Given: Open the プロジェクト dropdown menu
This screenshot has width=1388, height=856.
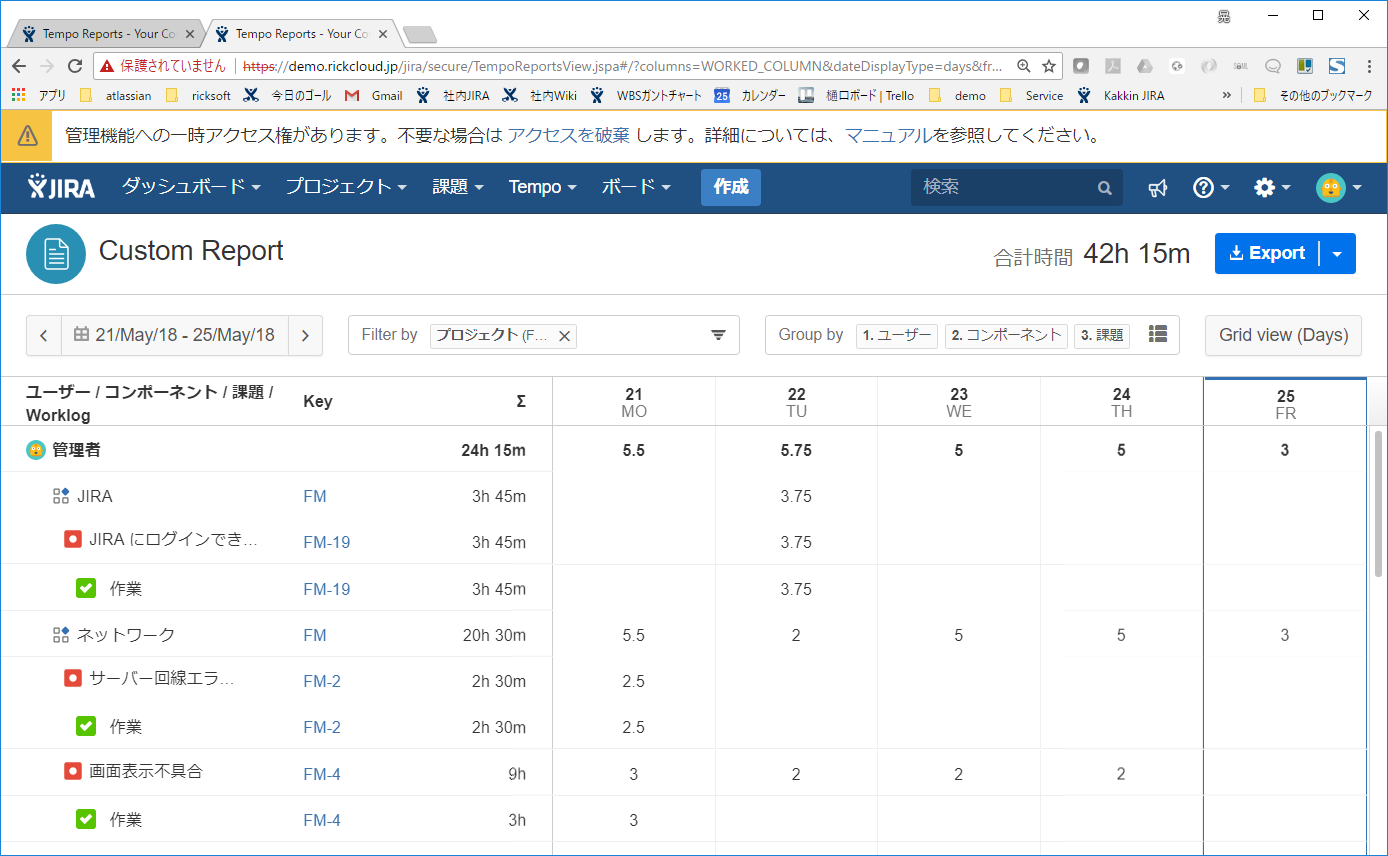Looking at the screenshot, I should coord(346,187).
